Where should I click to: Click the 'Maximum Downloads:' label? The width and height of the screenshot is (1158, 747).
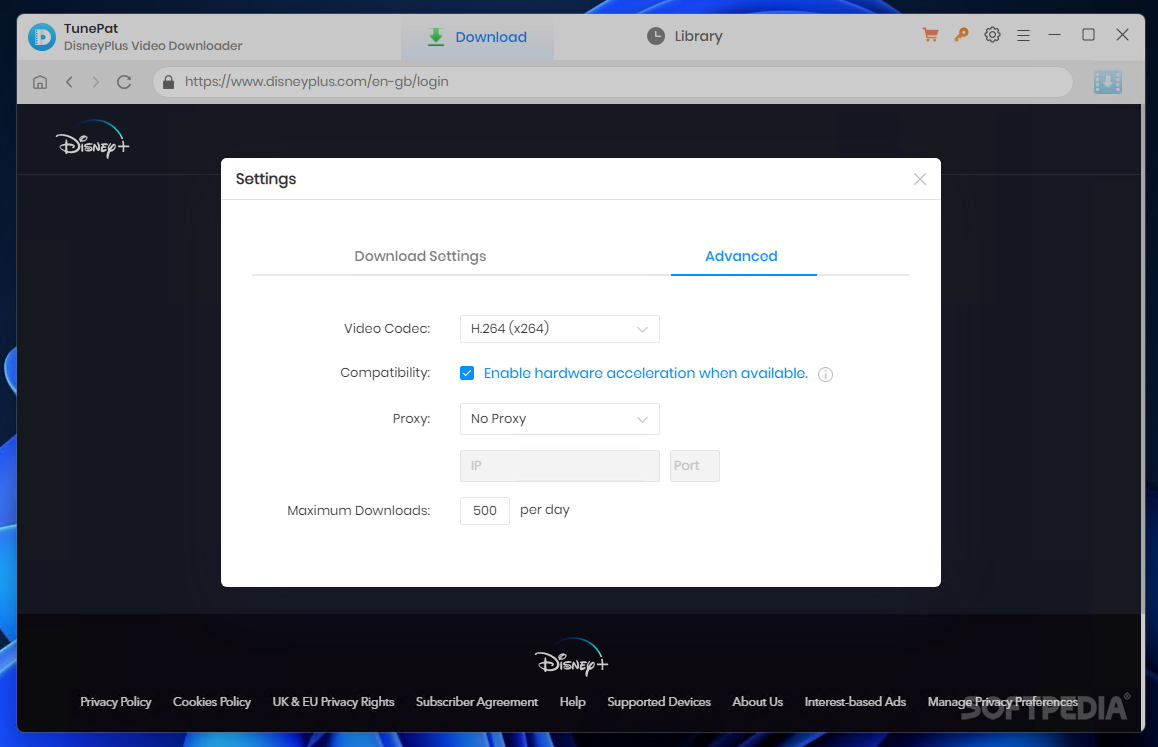click(358, 511)
